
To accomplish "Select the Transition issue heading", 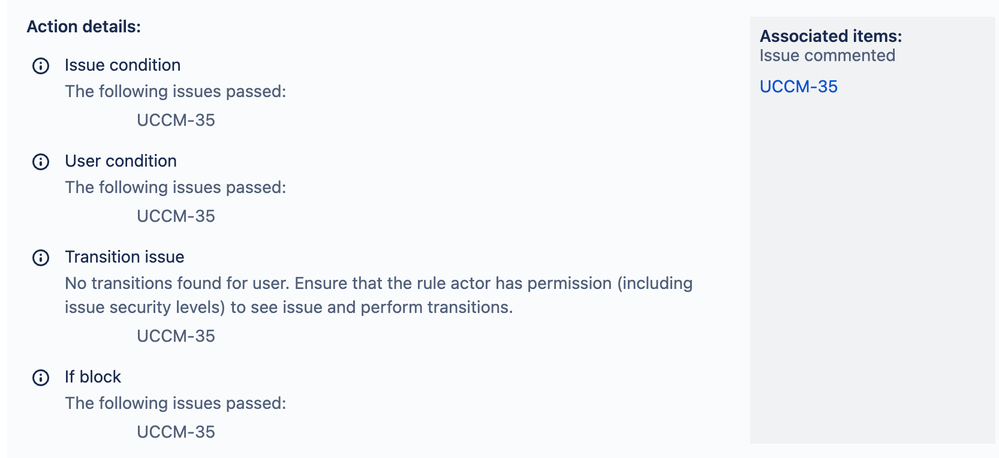I will [x=124, y=257].
